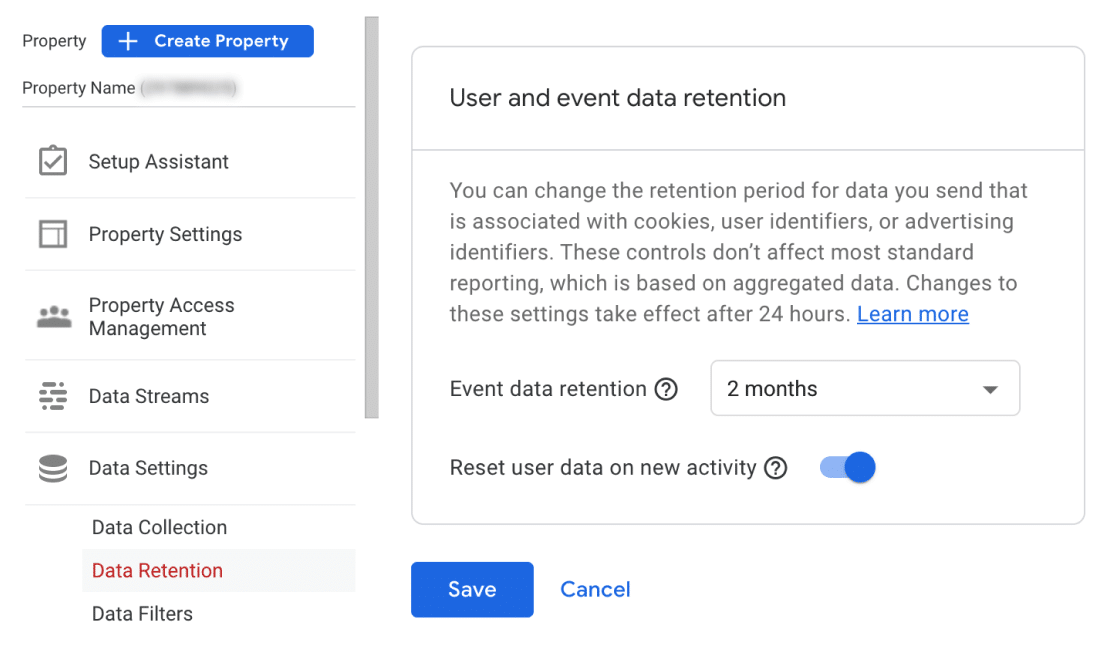
Task: Select the Data Retention menu item
Action: pos(157,570)
